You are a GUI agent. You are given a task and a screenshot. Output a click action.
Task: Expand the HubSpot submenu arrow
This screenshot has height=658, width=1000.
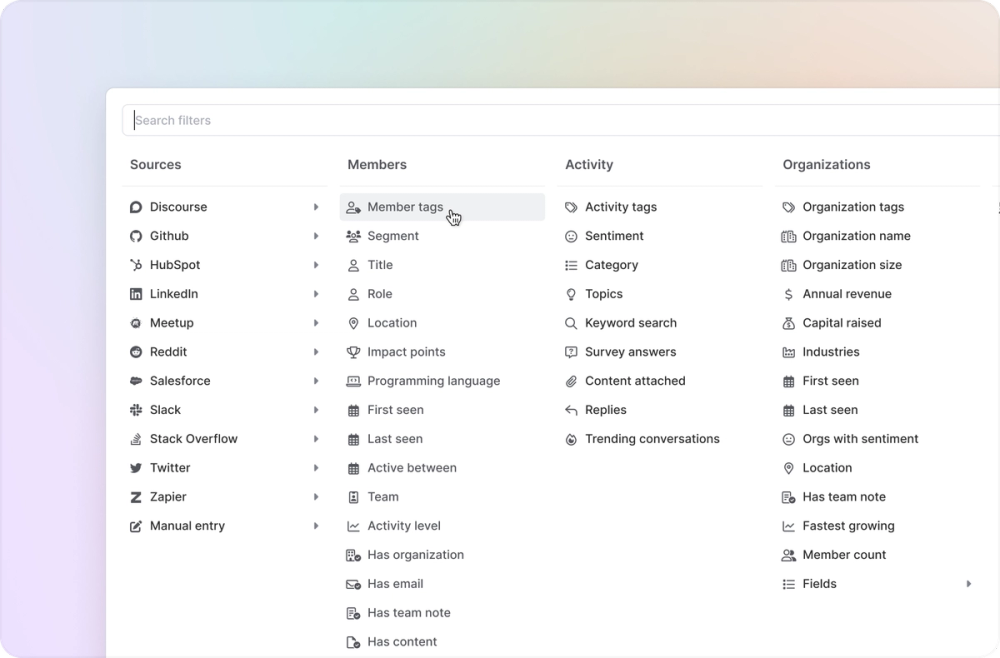point(316,265)
